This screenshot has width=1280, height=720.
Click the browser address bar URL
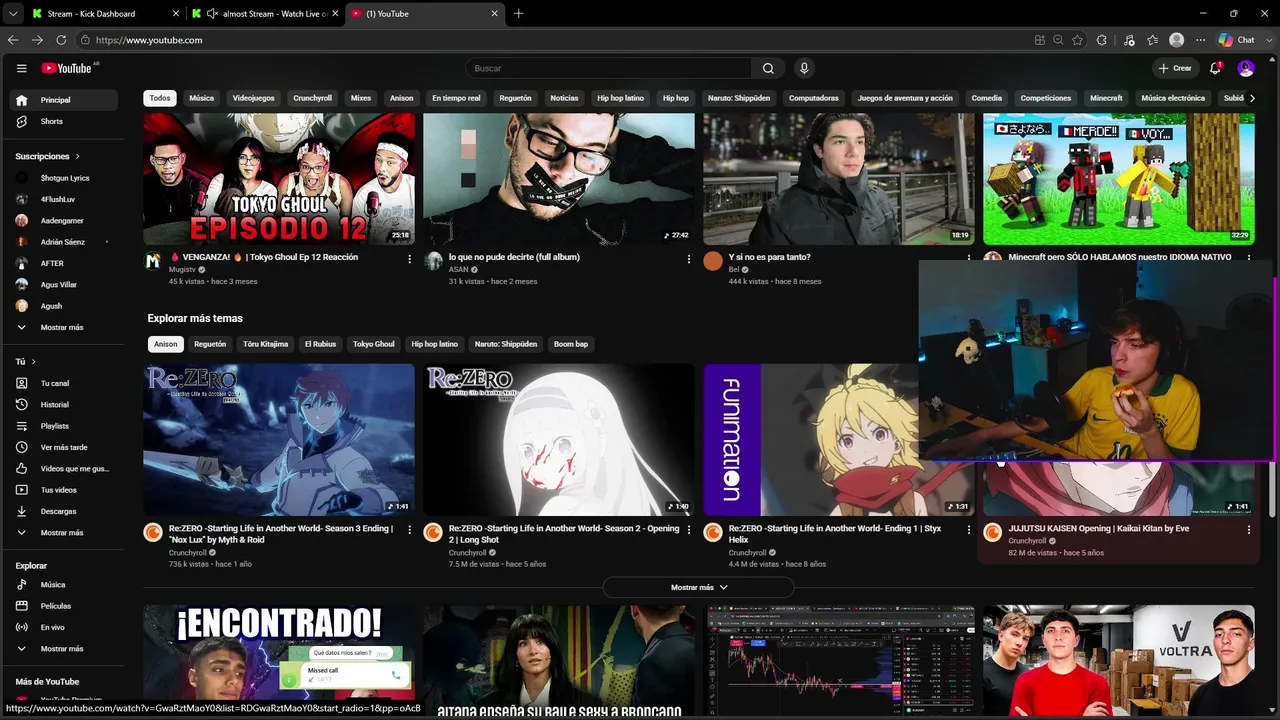click(149, 40)
